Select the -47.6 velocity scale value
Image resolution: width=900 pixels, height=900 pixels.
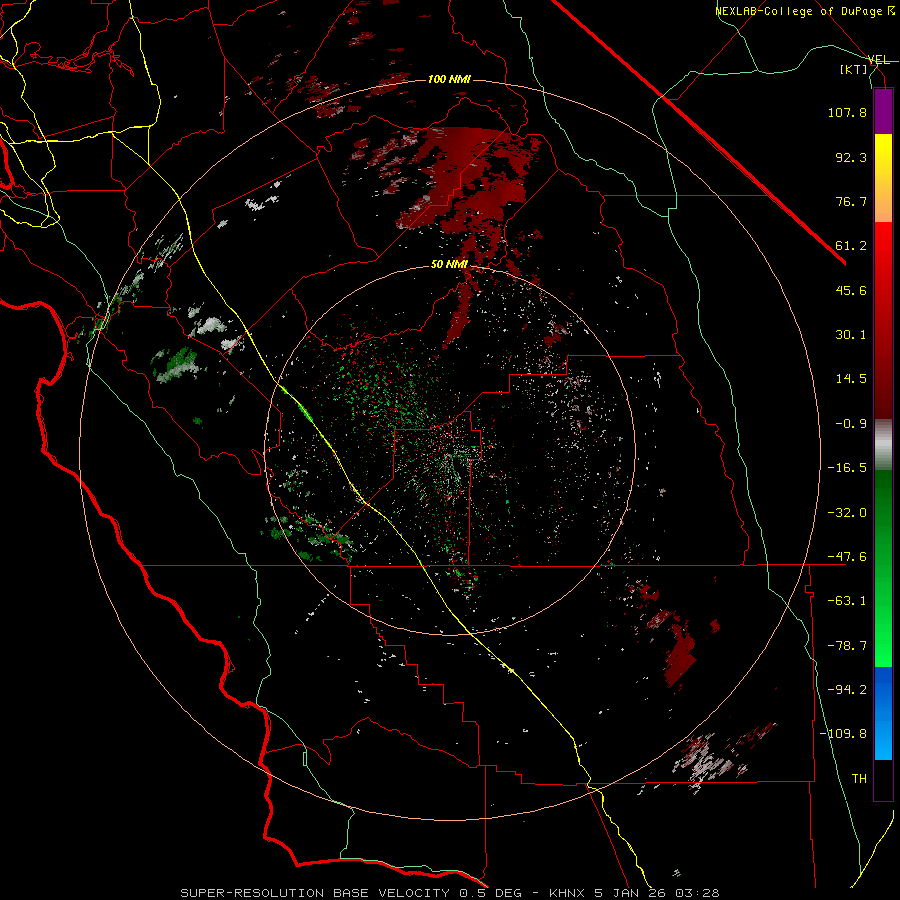pos(847,557)
